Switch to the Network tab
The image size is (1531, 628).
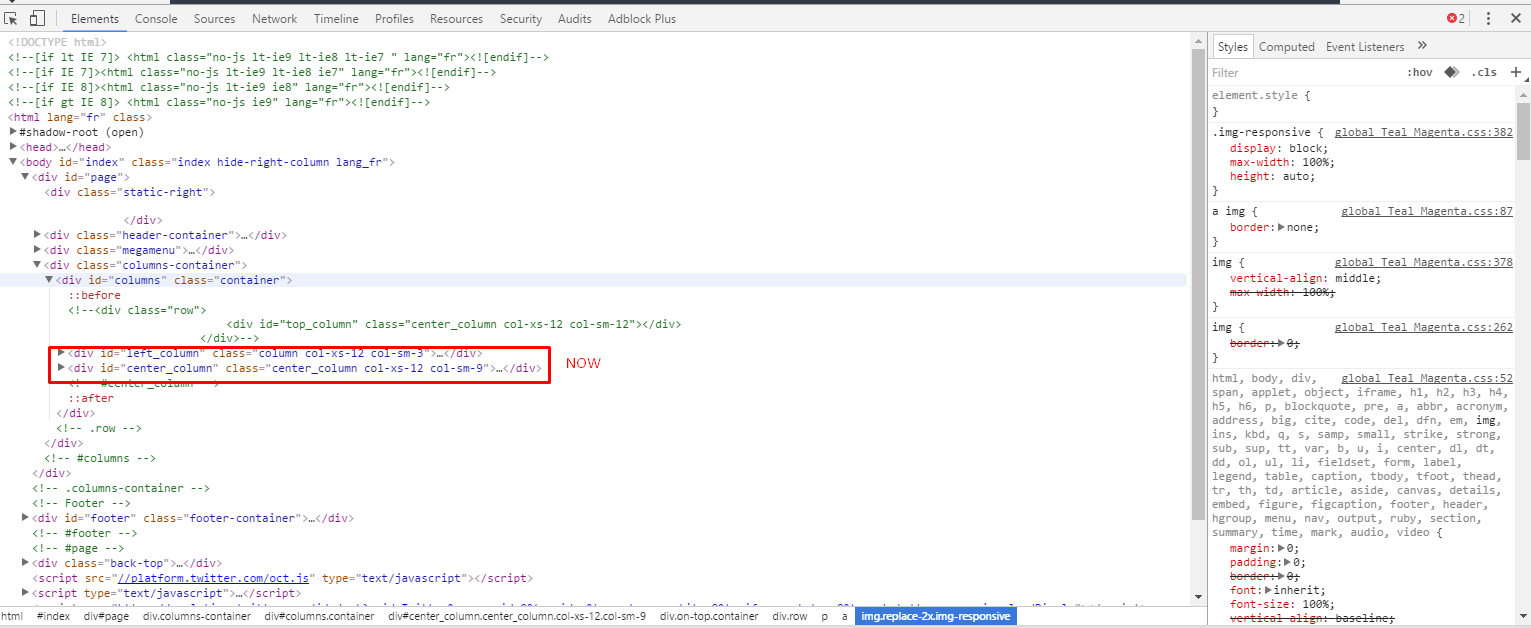tap(274, 18)
